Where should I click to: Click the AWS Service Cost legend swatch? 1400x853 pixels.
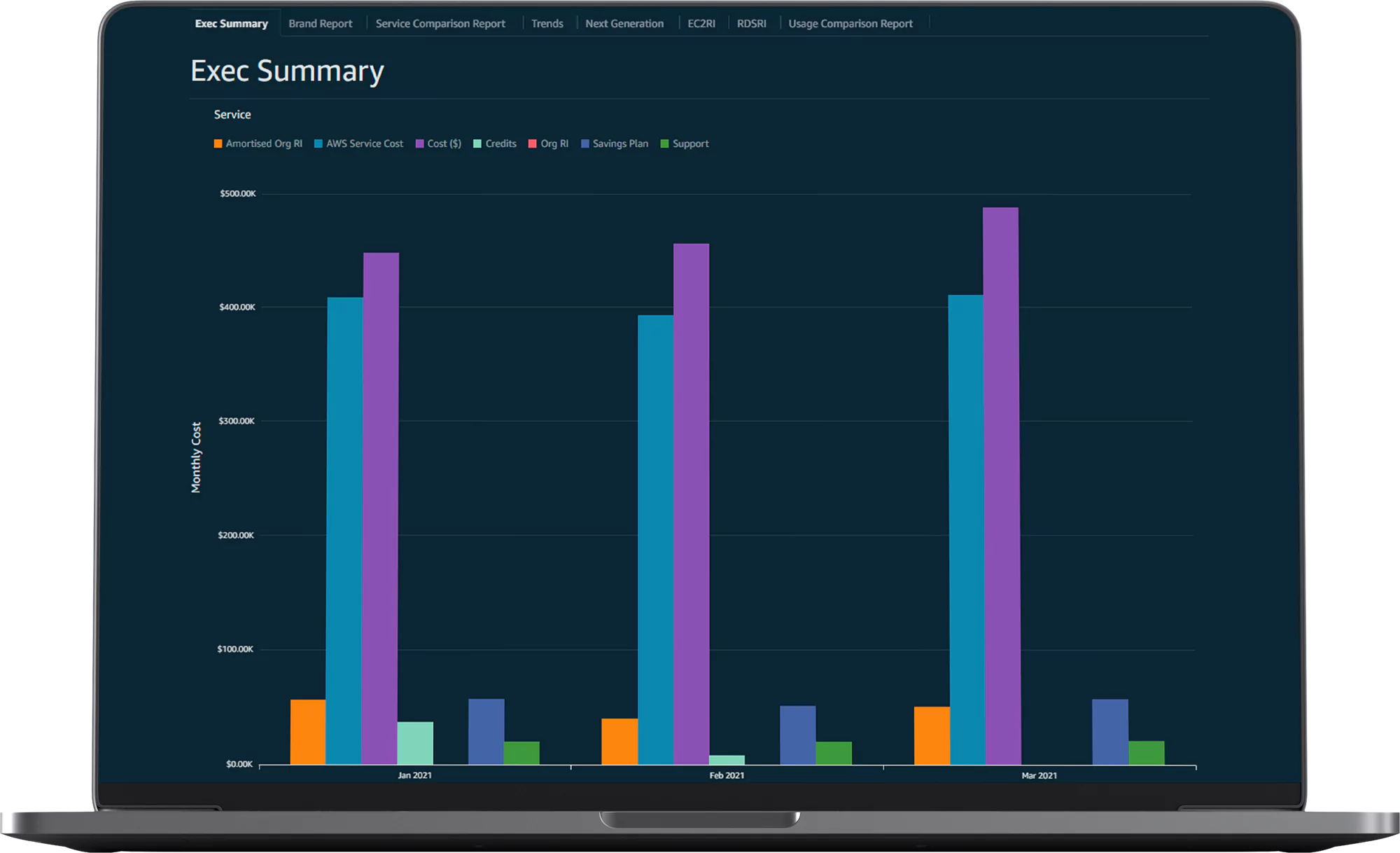click(x=318, y=144)
